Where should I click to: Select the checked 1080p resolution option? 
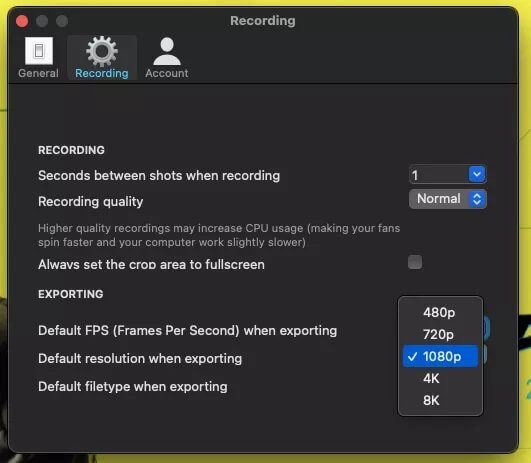click(440, 356)
